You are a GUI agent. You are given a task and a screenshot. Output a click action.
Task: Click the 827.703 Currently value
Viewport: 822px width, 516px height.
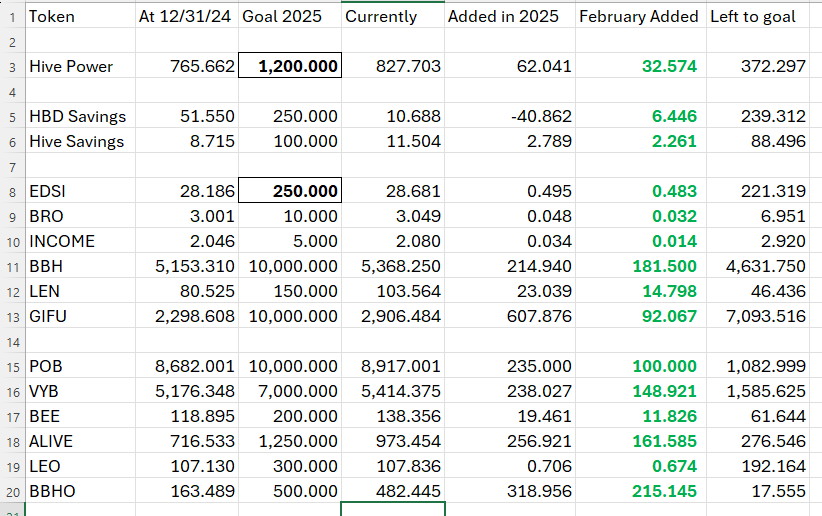pos(393,66)
